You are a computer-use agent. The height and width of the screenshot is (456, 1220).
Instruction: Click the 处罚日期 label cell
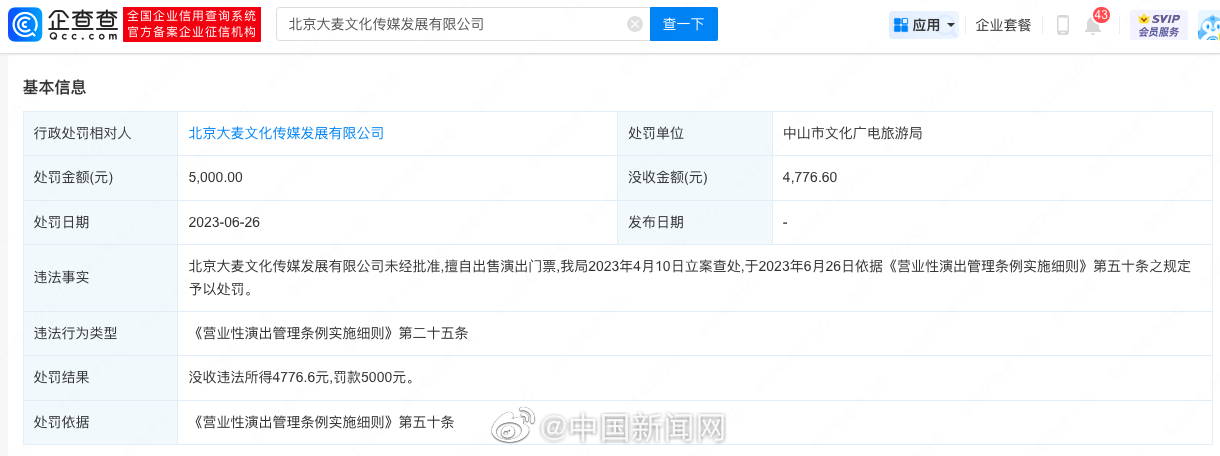(100, 222)
